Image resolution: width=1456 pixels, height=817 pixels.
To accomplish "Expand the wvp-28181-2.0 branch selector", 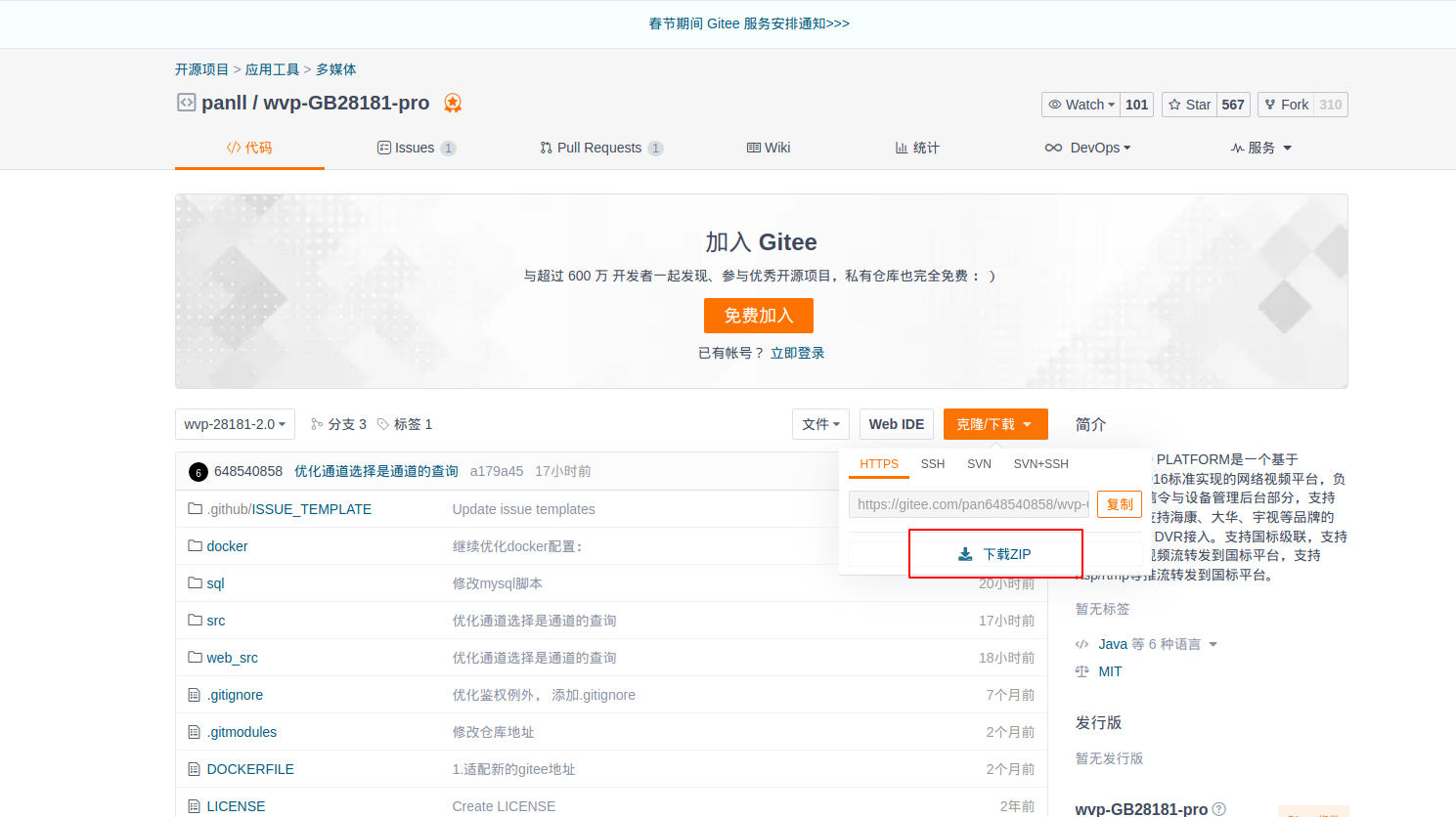I will 235,424.
